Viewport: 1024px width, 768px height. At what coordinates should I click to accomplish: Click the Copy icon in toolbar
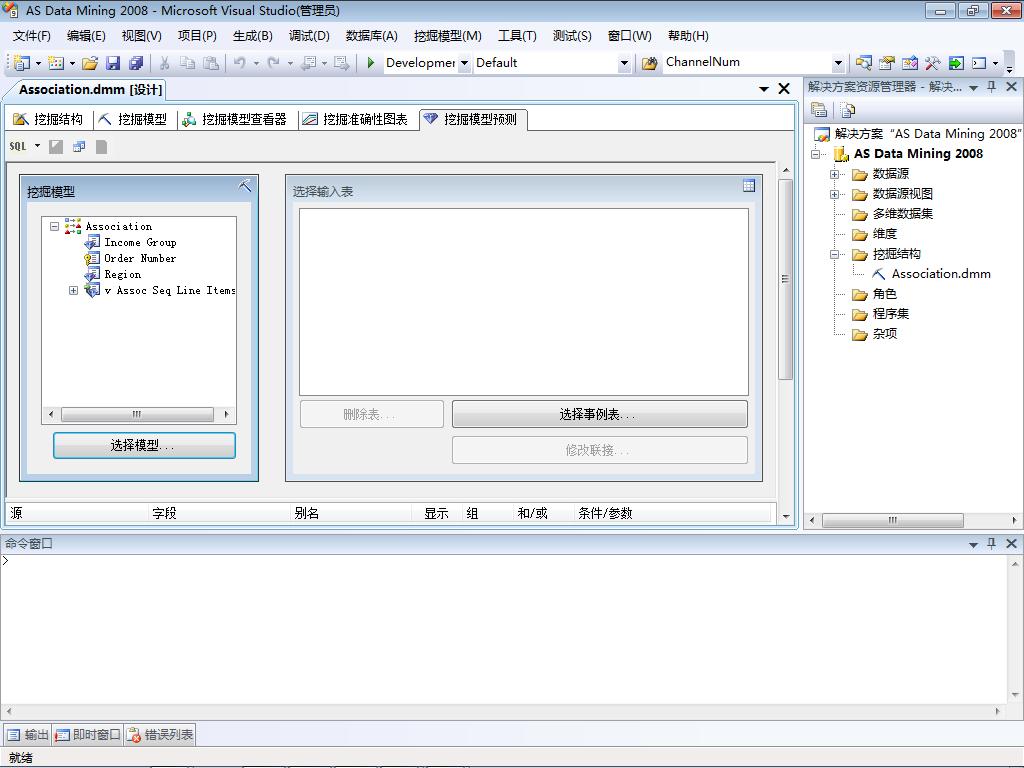coord(187,63)
